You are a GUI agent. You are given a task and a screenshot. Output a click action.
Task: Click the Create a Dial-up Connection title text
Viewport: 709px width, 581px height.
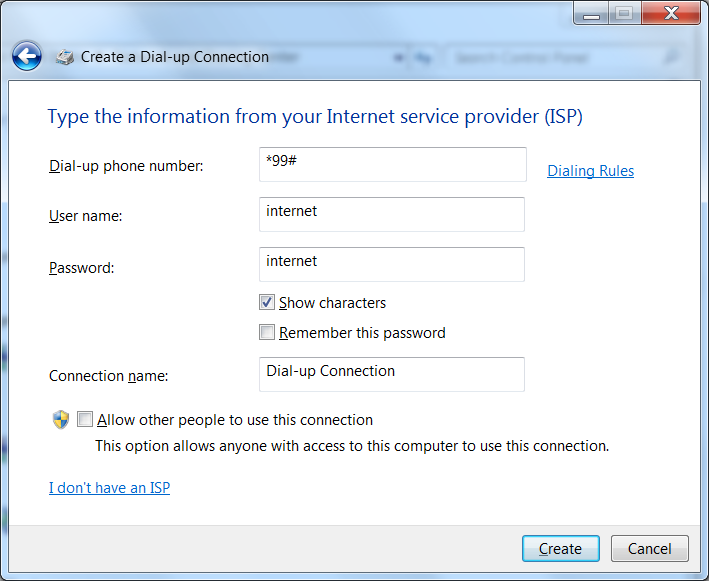click(175, 57)
